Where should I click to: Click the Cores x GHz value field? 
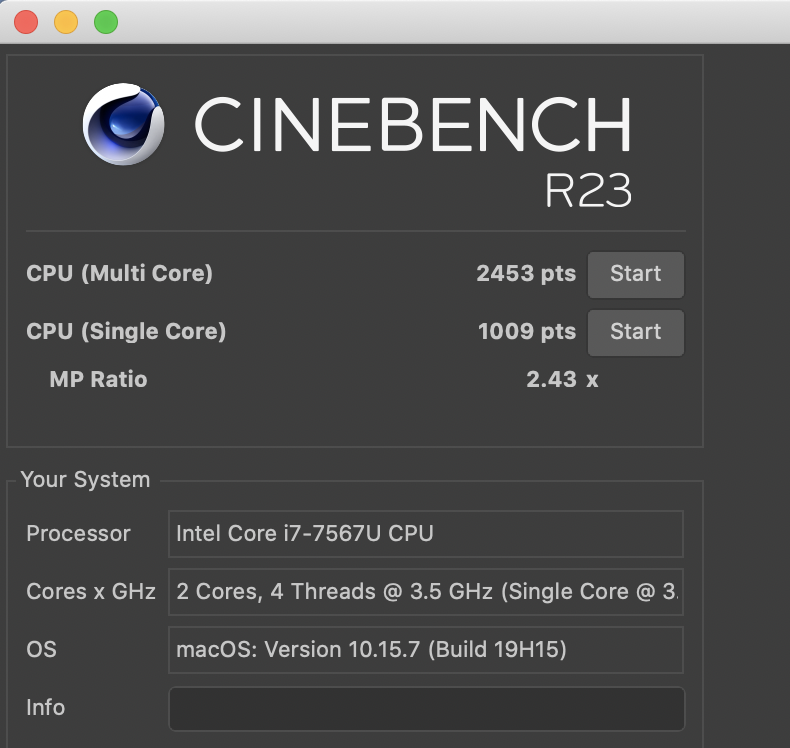426,592
